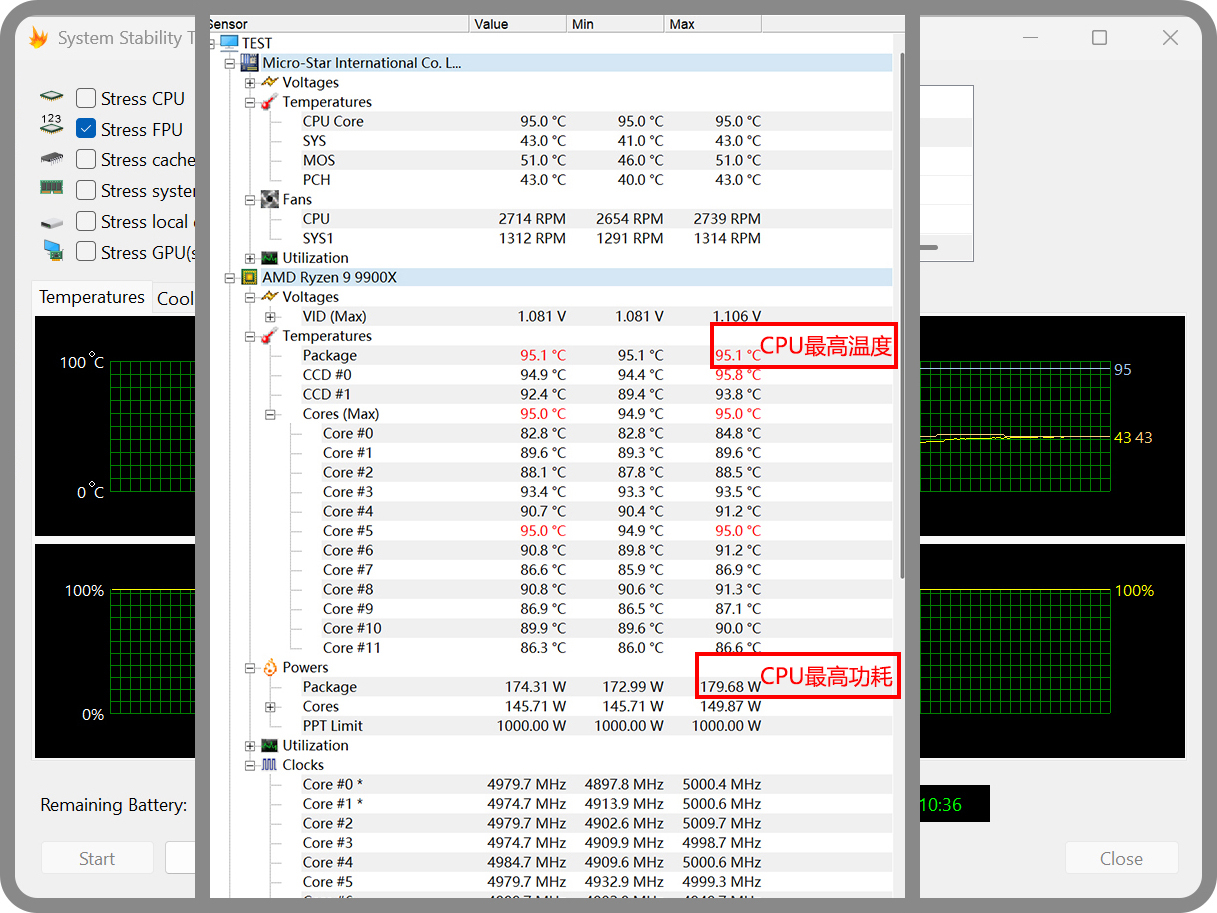Click the Fans node fan icon
This screenshot has height=913, width=1217.
[x=269, y=199]
